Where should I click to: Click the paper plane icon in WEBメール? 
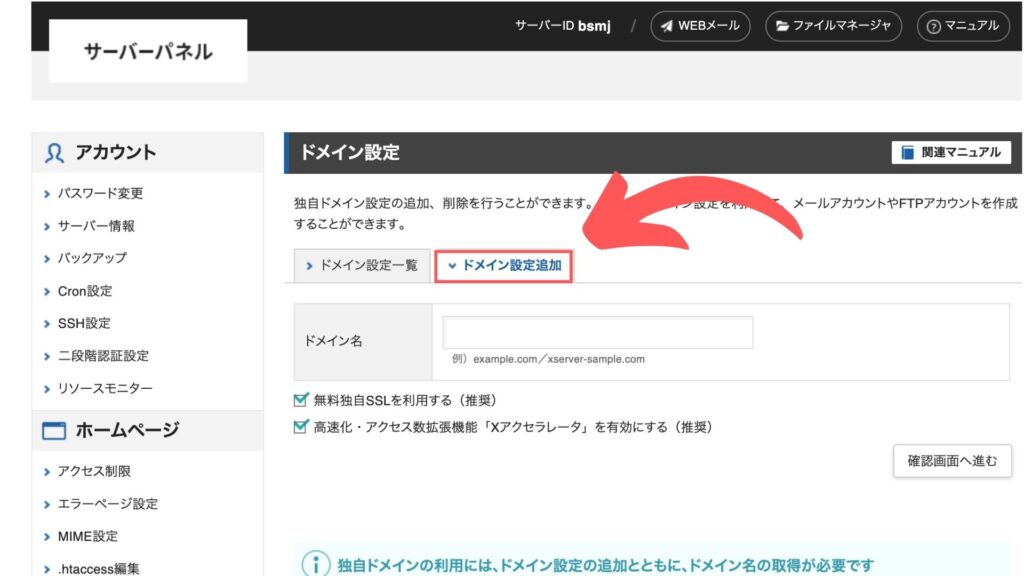(666, 26)
